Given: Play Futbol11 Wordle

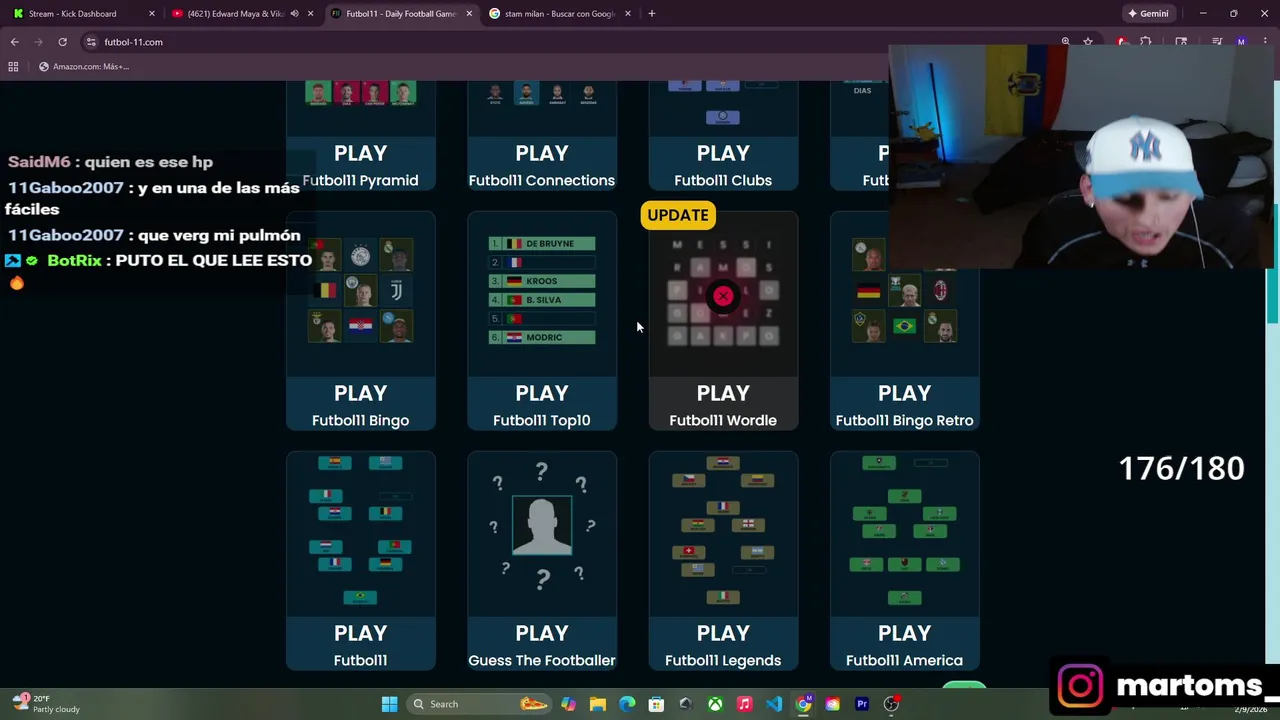Looking at the screenshot, I should point(723,393).
